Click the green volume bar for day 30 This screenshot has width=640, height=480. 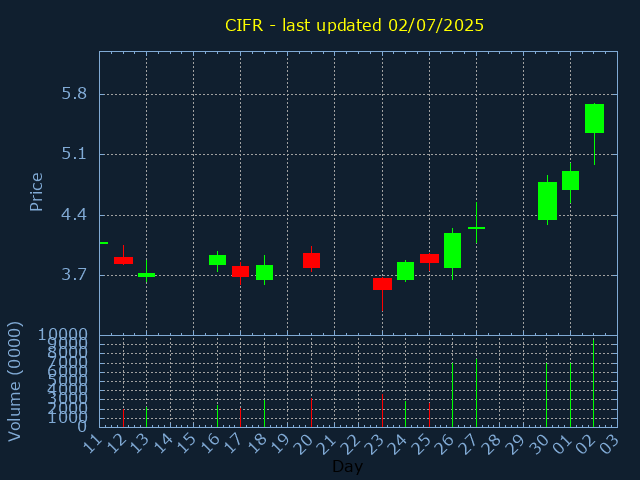pos(547,395)
